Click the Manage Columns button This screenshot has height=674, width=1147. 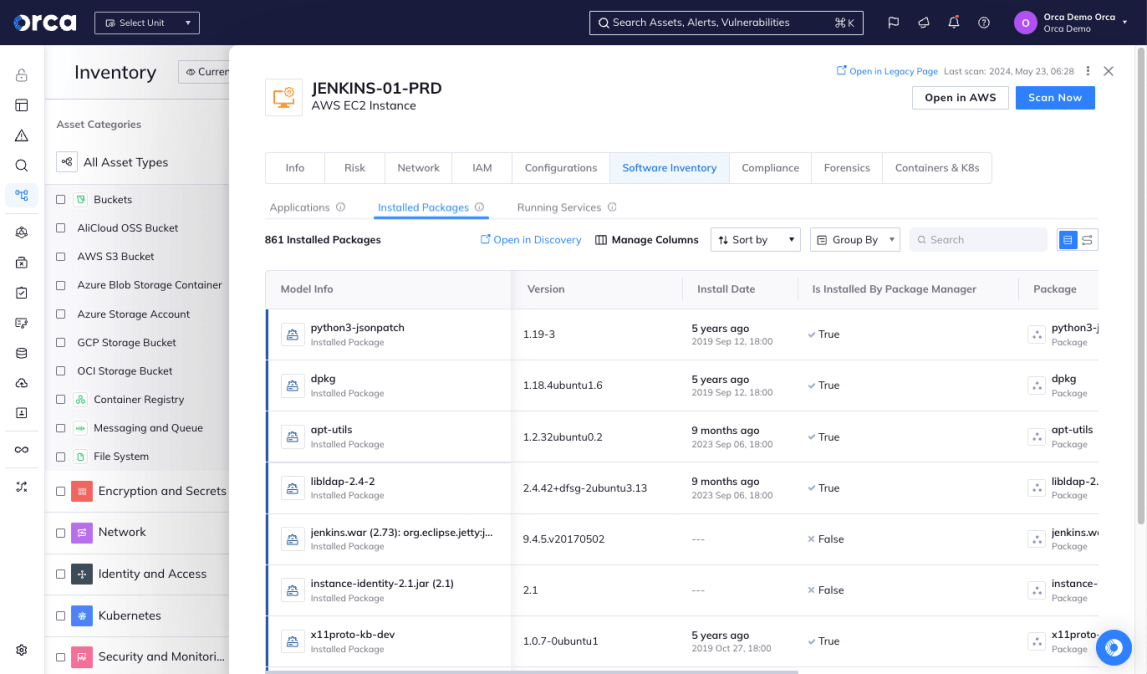(647, 239)
